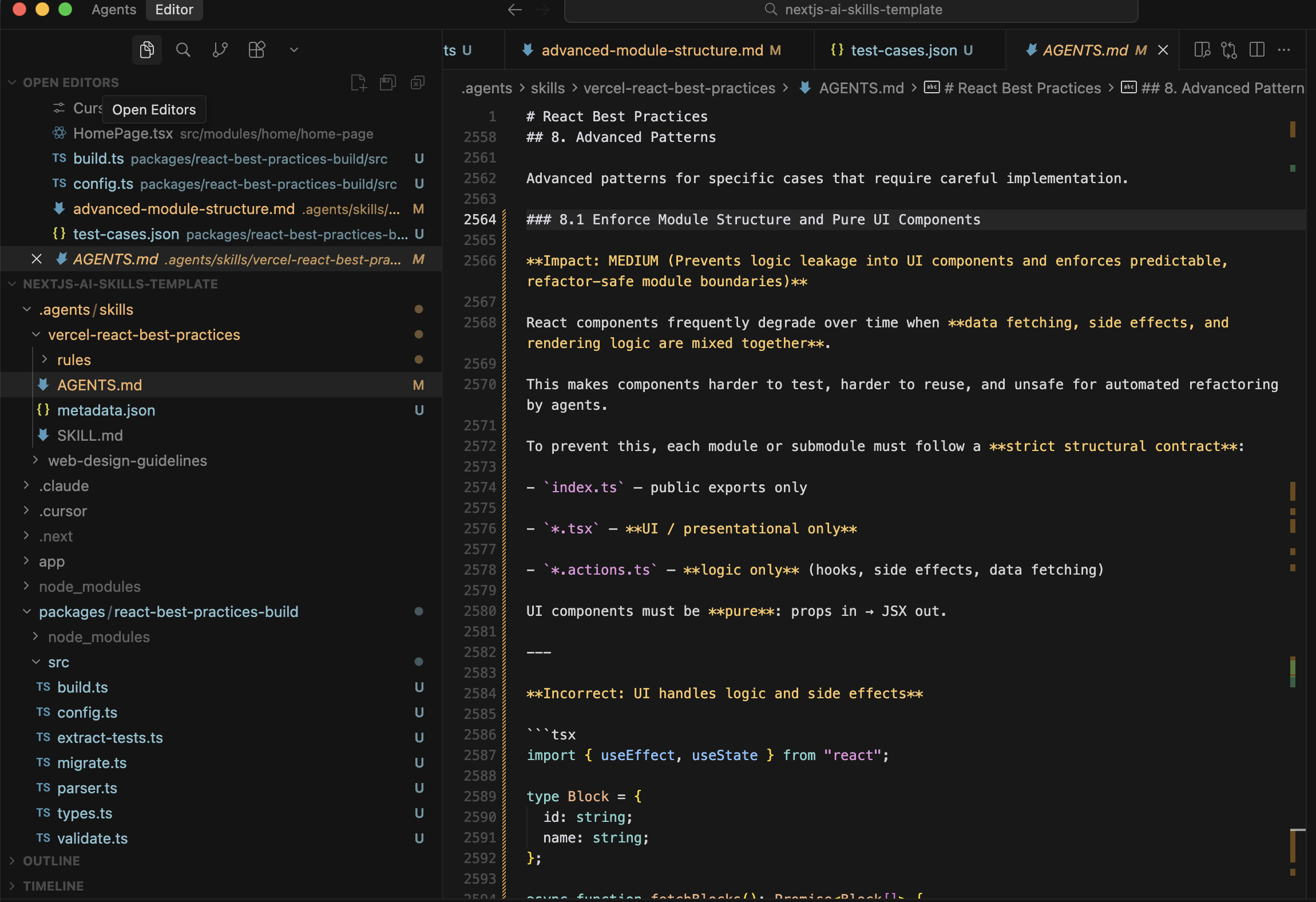Open the advanced-module-structure.md tab
The height and width of the screenshot is (902, 1316).
(659, 50)
